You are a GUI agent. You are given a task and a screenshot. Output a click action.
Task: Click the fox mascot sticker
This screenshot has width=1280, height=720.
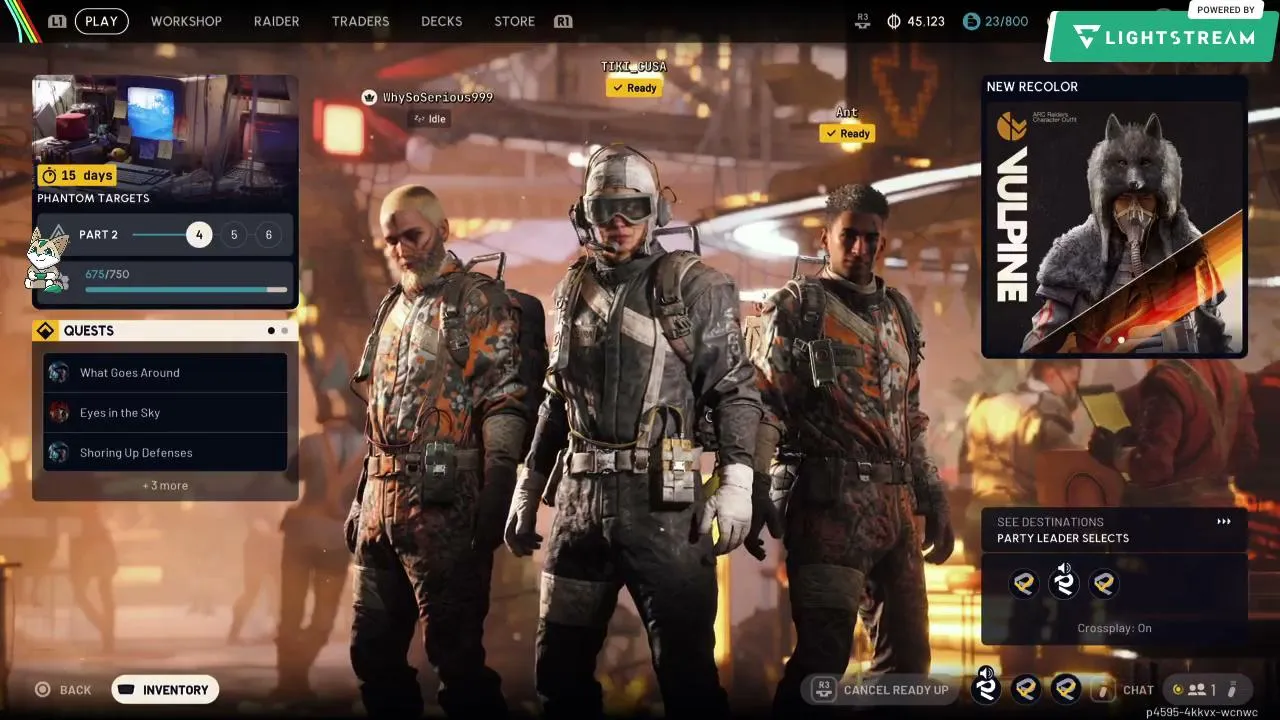pos(45,260)
